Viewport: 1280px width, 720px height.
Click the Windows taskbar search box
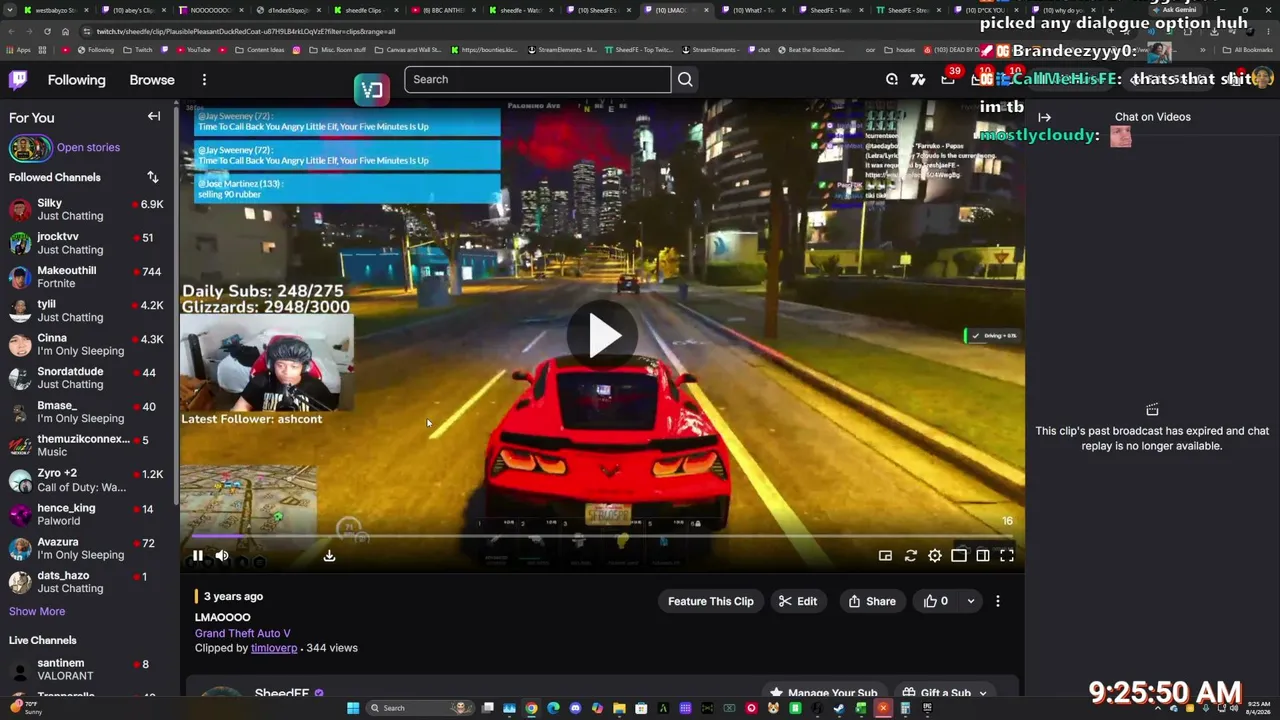pos(420,708)
